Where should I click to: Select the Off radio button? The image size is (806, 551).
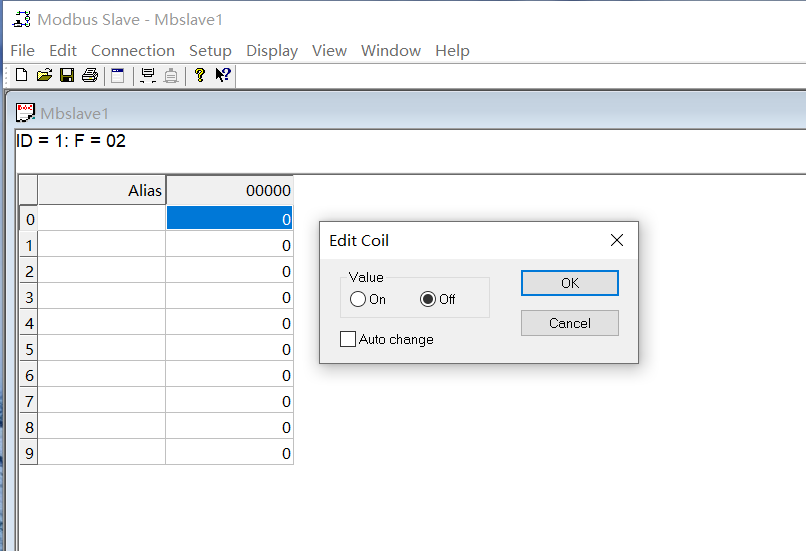click(x=428, y=299)
